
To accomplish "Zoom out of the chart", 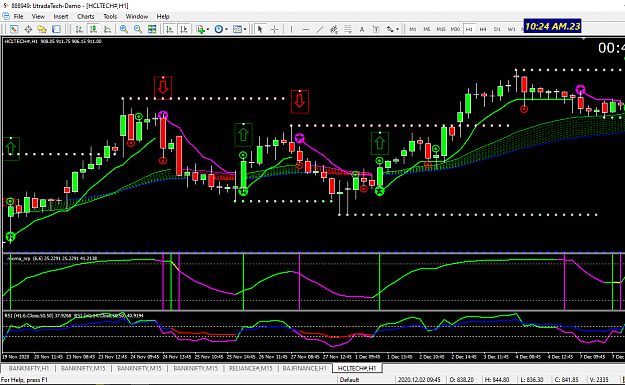I will (x=138, y=29).
